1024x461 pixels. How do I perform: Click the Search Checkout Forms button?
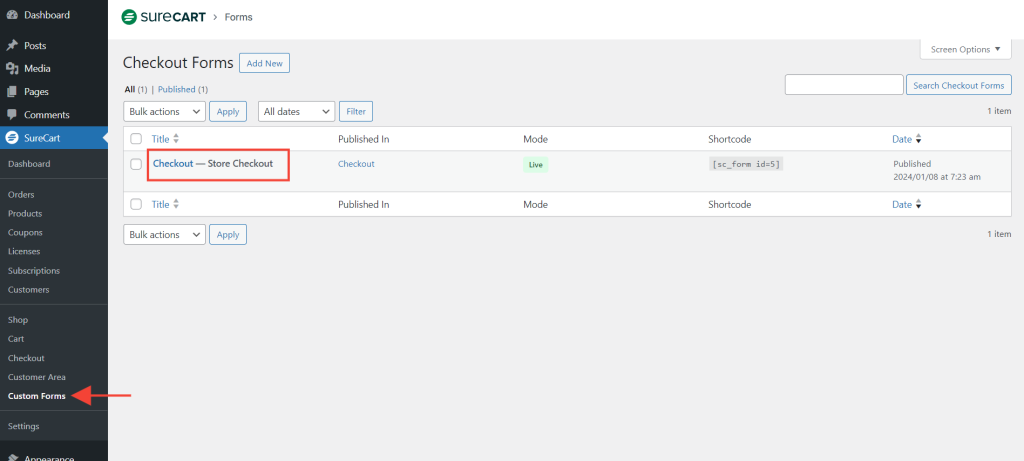(958, 85)
